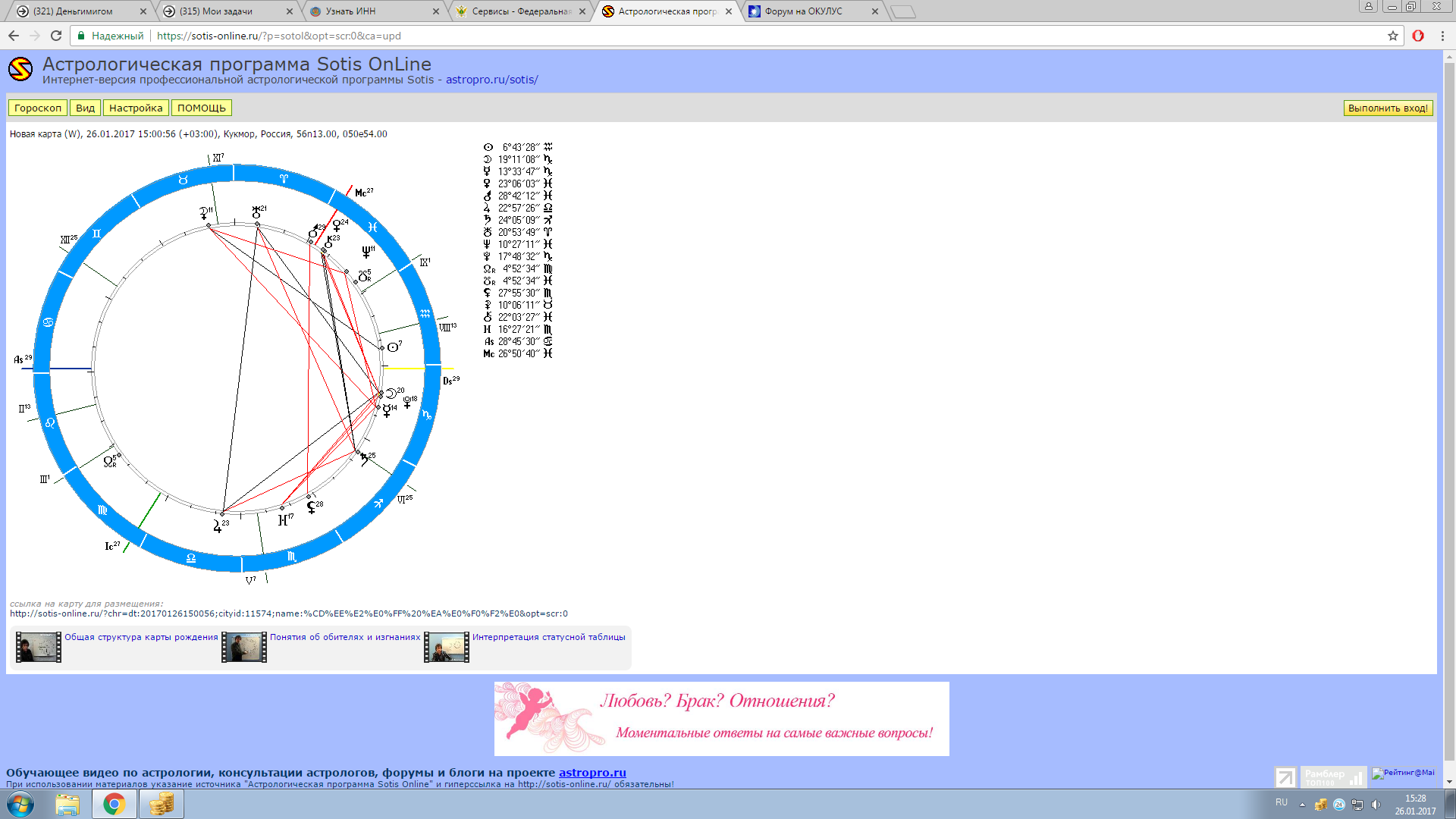Click 6°43'28'' Sun position row

[518, 147]
